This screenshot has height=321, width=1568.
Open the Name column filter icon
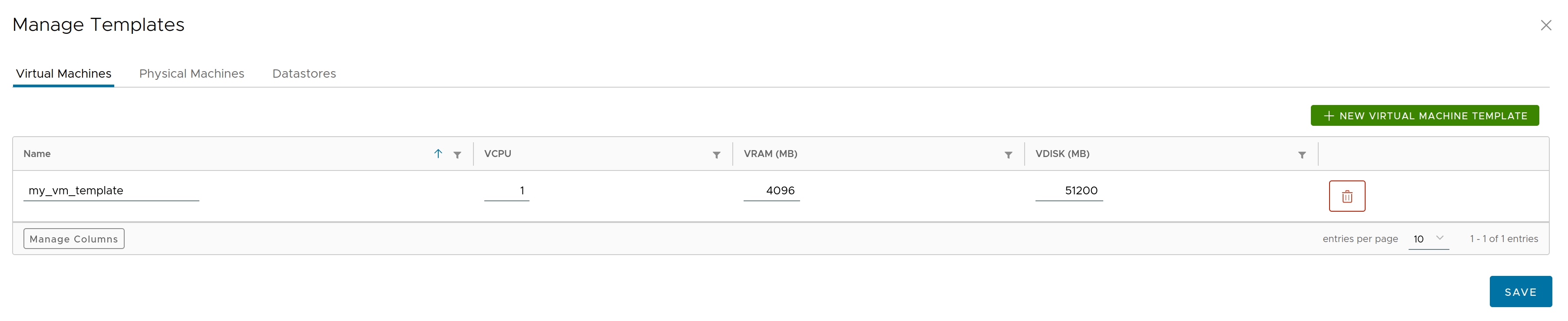point(457,155)
